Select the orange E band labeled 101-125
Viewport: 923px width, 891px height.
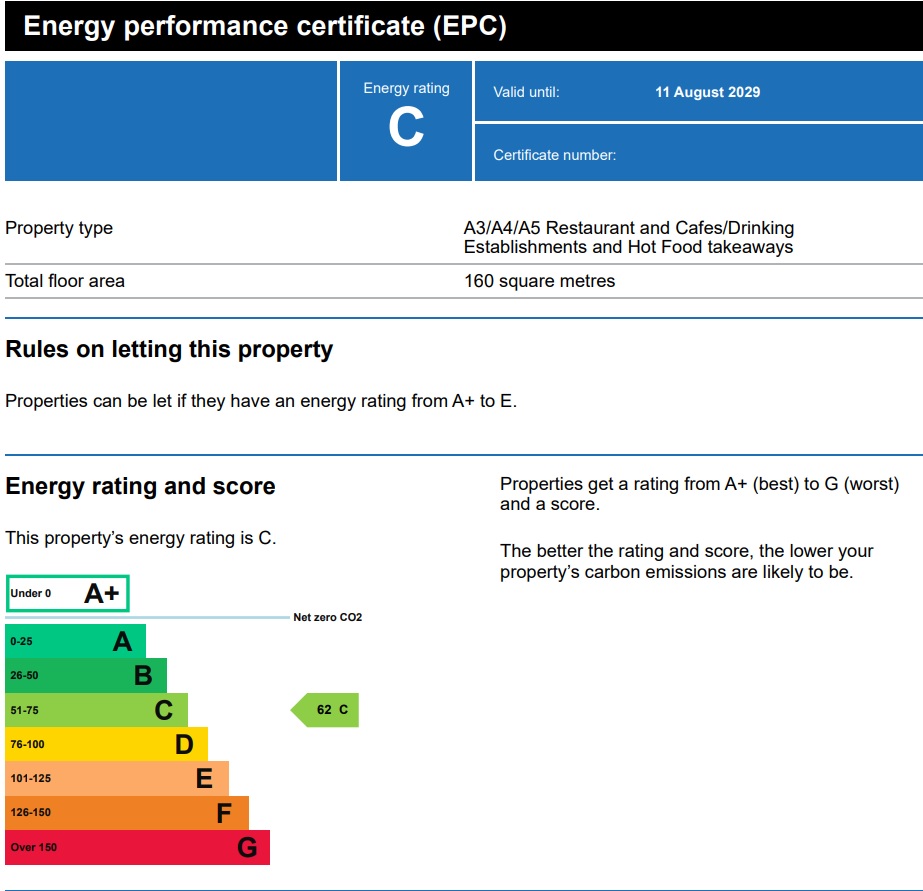(x=116, y=778)
